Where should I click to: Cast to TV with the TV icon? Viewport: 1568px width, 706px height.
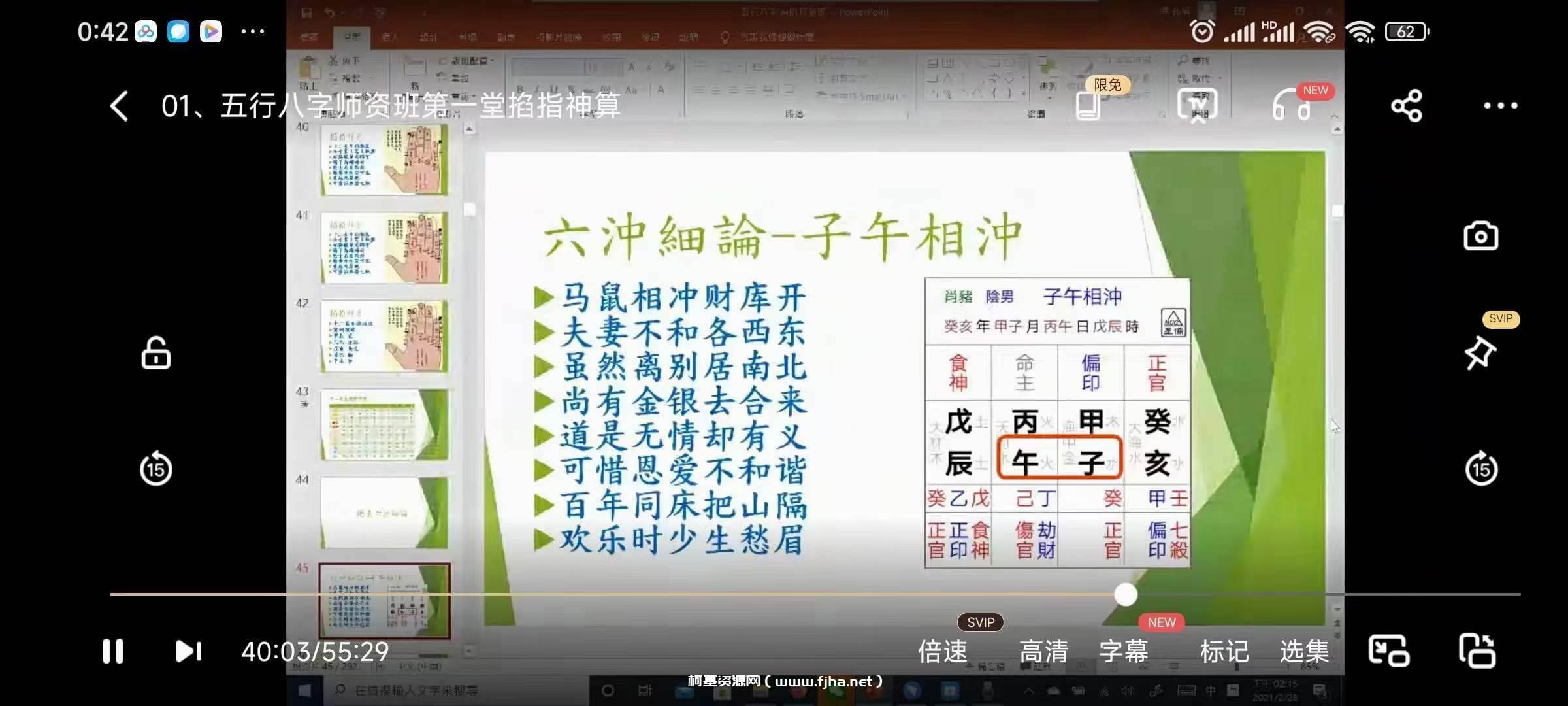pyautogui.click(x=1198, y=106)
